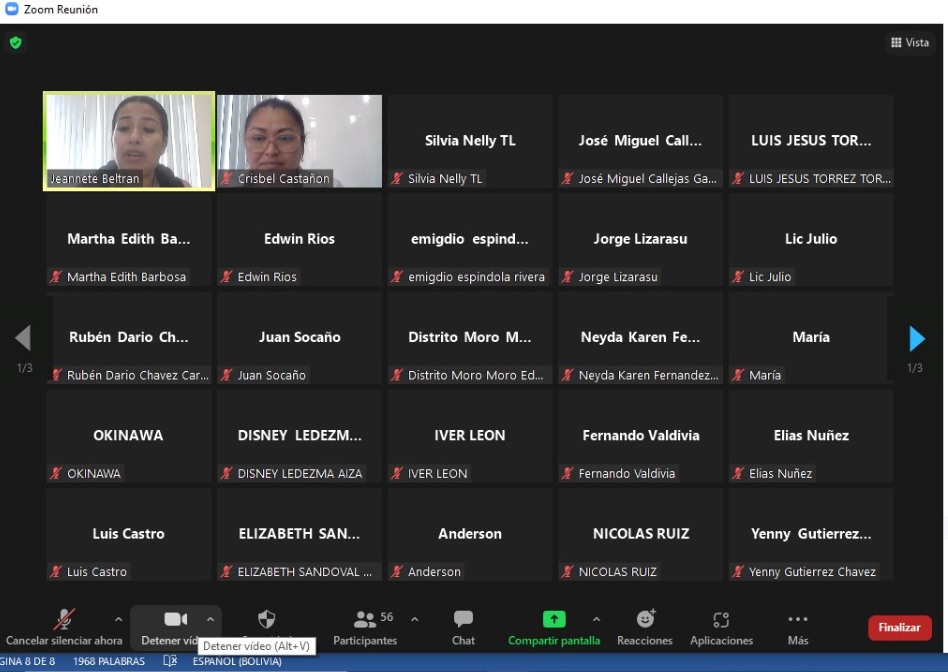Viewport: 948px width, 672px height.
Task: Open the Reacciones emoji menu
Action: coord(645,620)
